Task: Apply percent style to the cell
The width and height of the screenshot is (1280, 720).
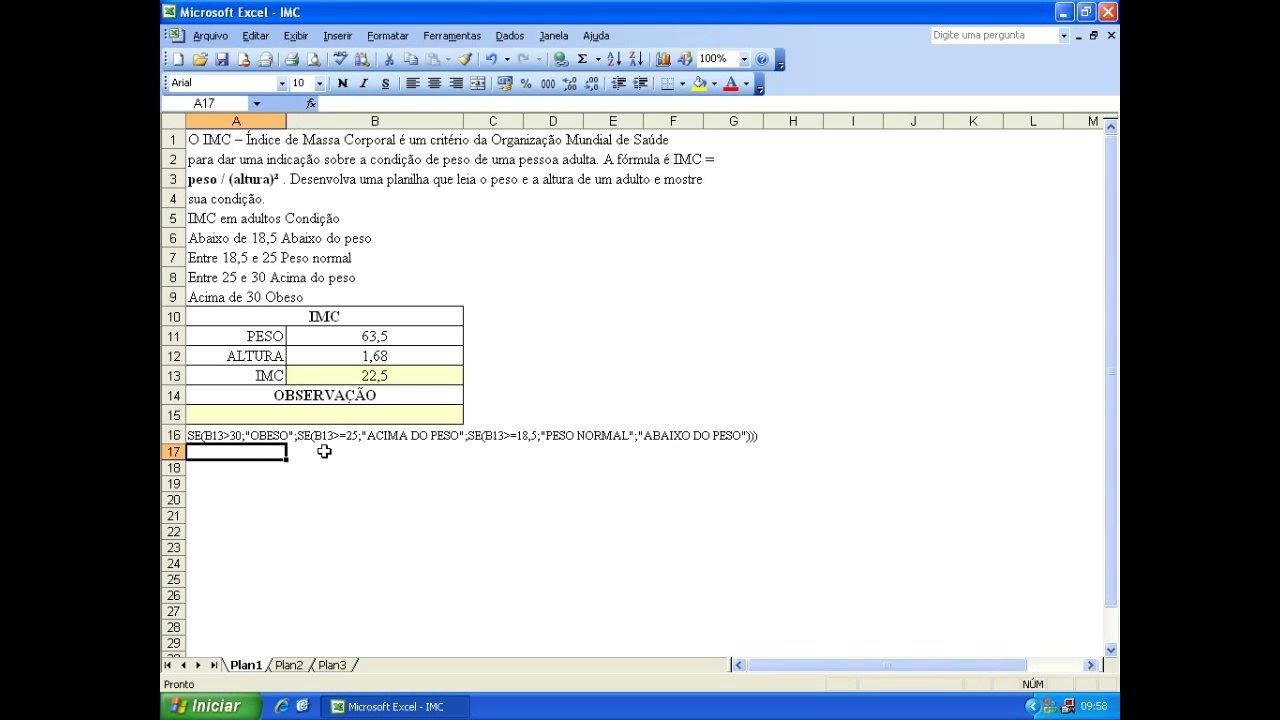Action: 526,83
